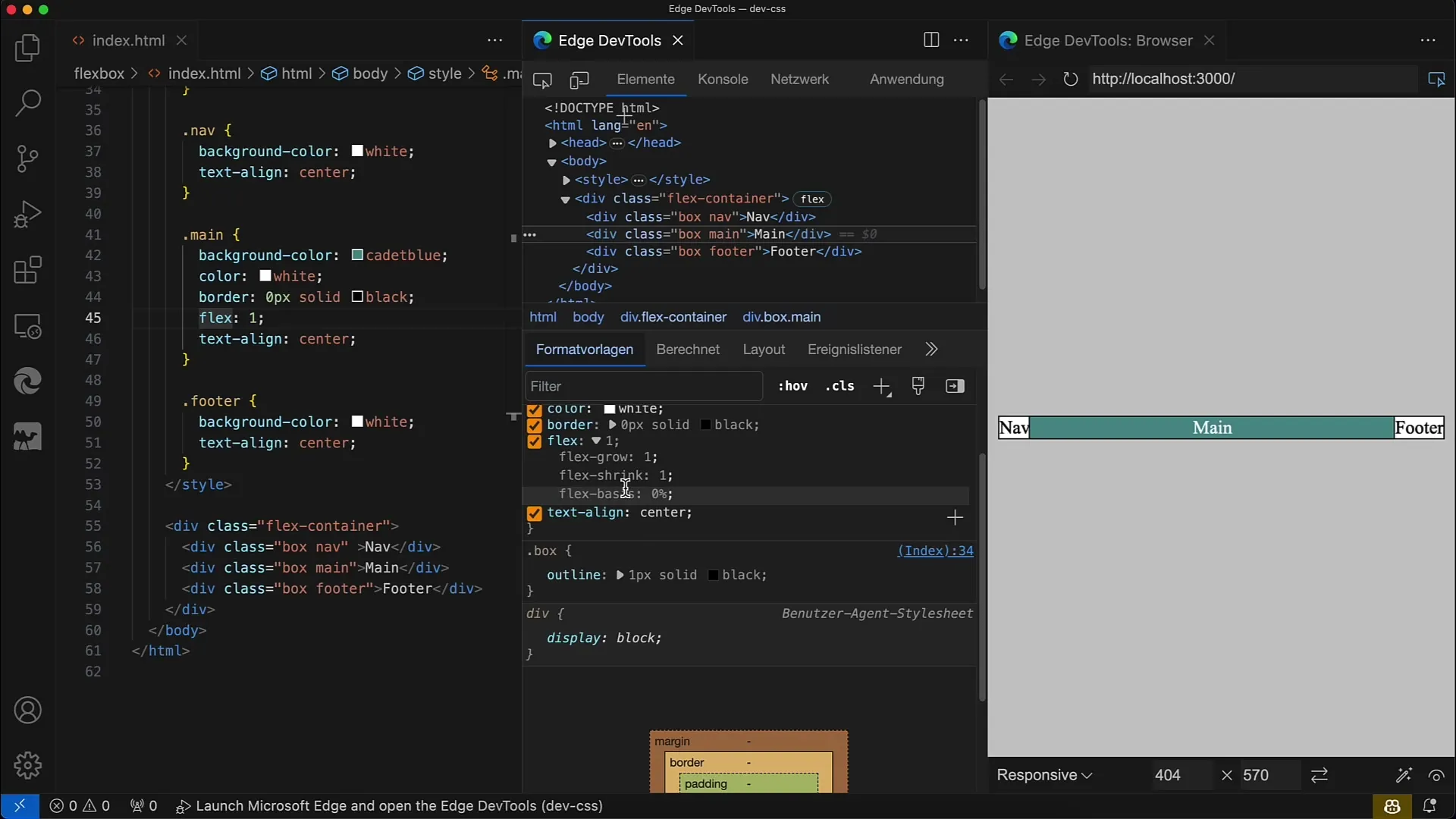Open the (Index):34 source link
The height and width of the screenshot is (819, 1456).
[935, 551]
